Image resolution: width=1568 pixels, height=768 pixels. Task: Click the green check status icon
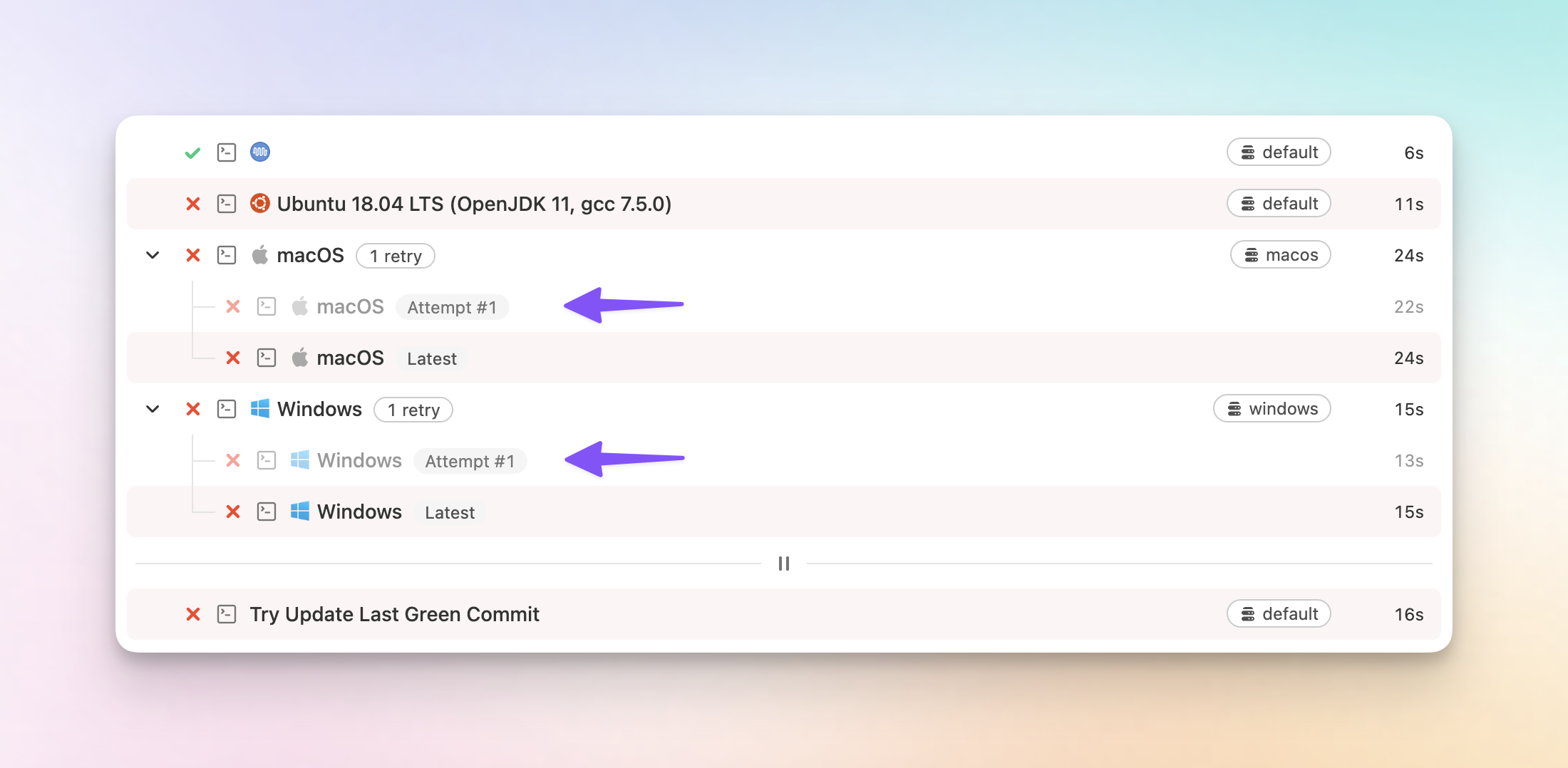(192, 153)
